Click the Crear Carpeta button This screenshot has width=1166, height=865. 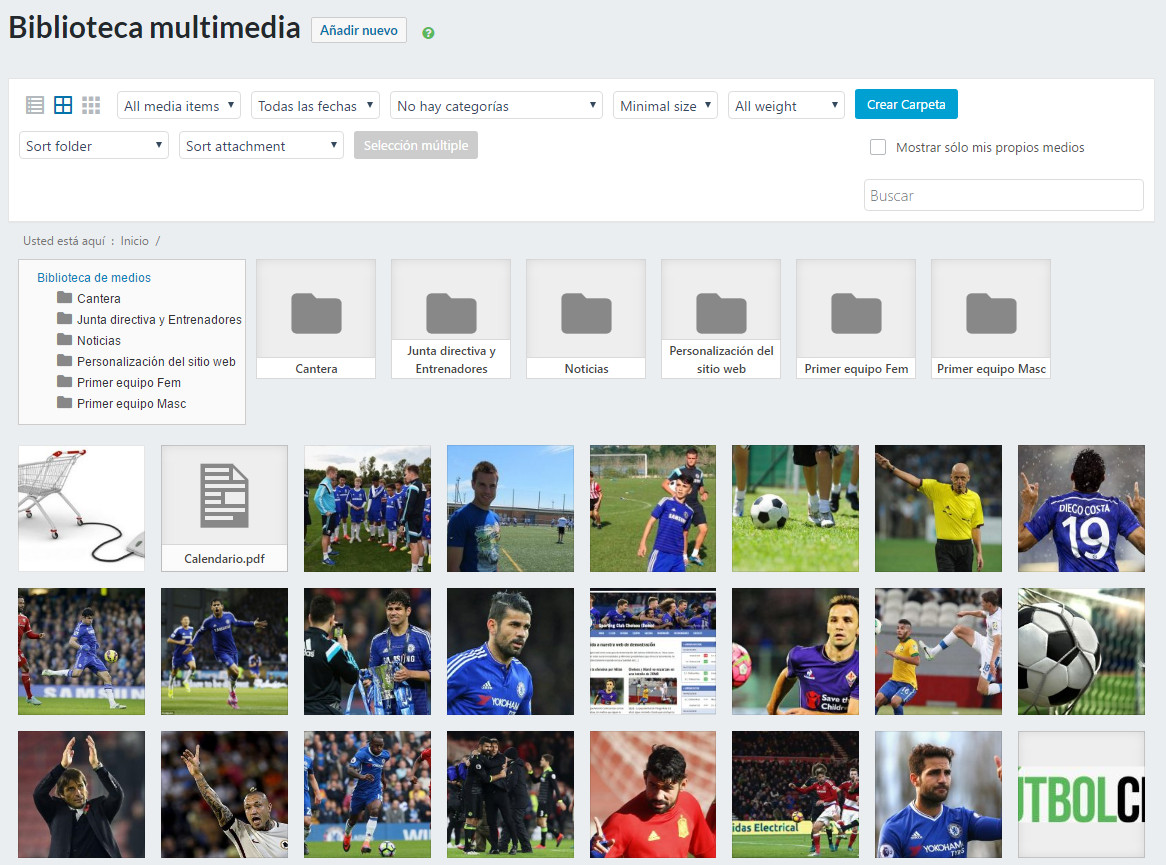click(906, 105)
